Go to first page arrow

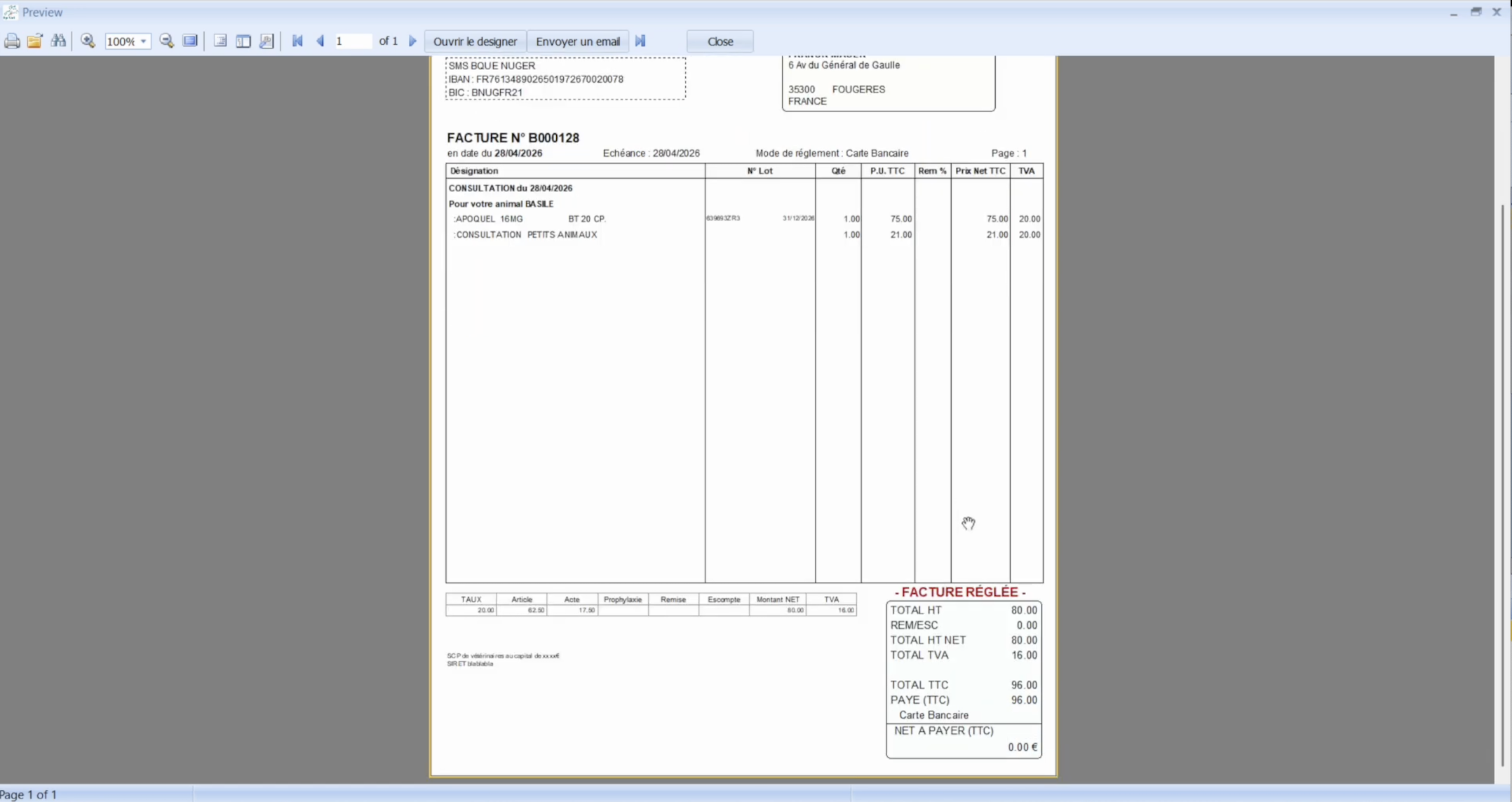(297, 41)
